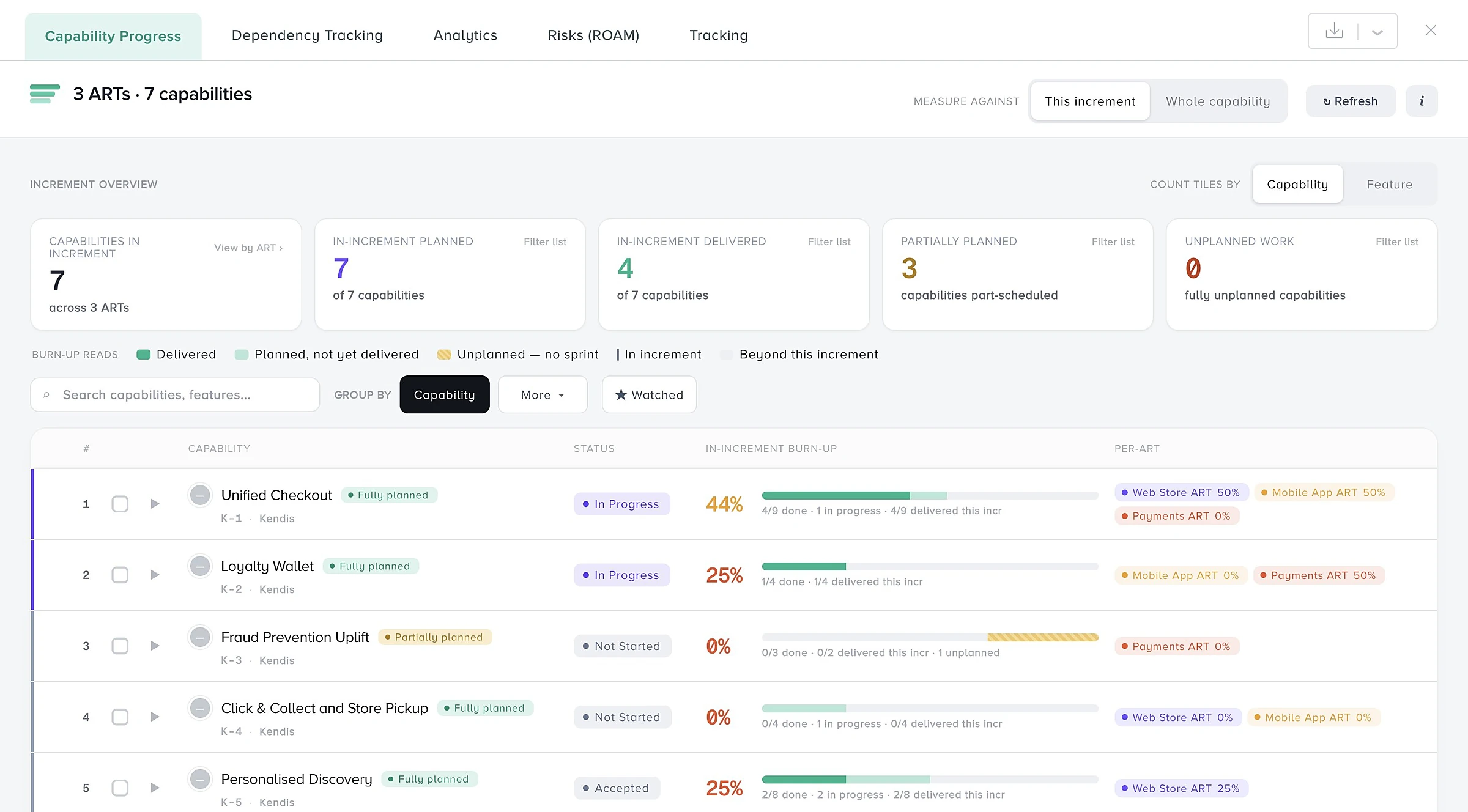Open the More group-by dropdown

[x=543, y=394]
